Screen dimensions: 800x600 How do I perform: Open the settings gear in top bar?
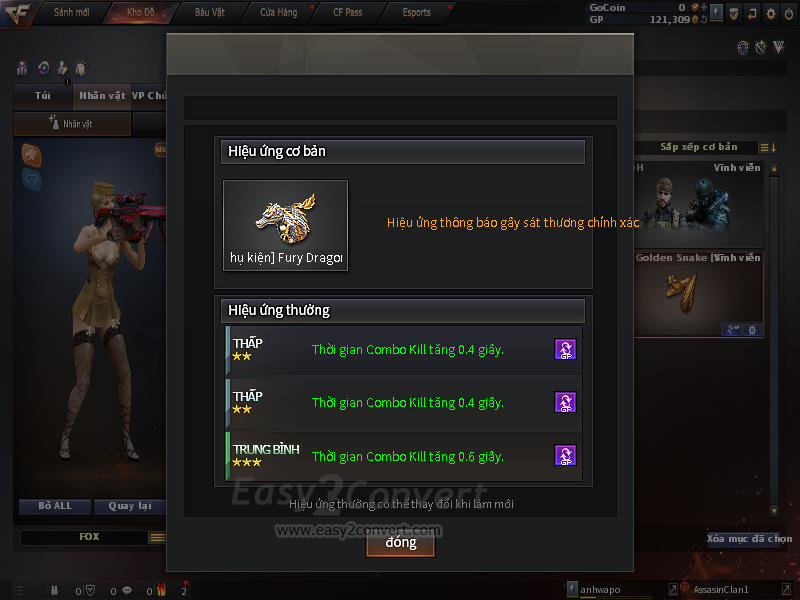coord(770,14)
